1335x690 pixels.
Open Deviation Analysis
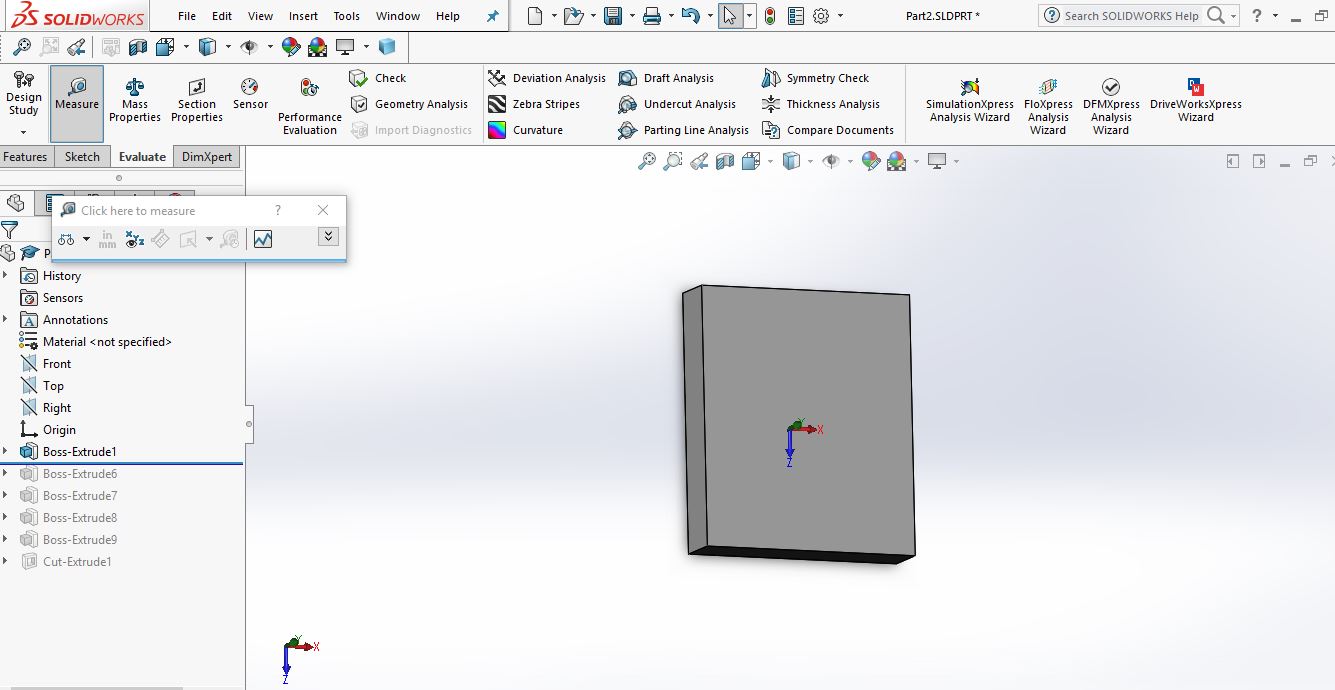click(547, 78)
